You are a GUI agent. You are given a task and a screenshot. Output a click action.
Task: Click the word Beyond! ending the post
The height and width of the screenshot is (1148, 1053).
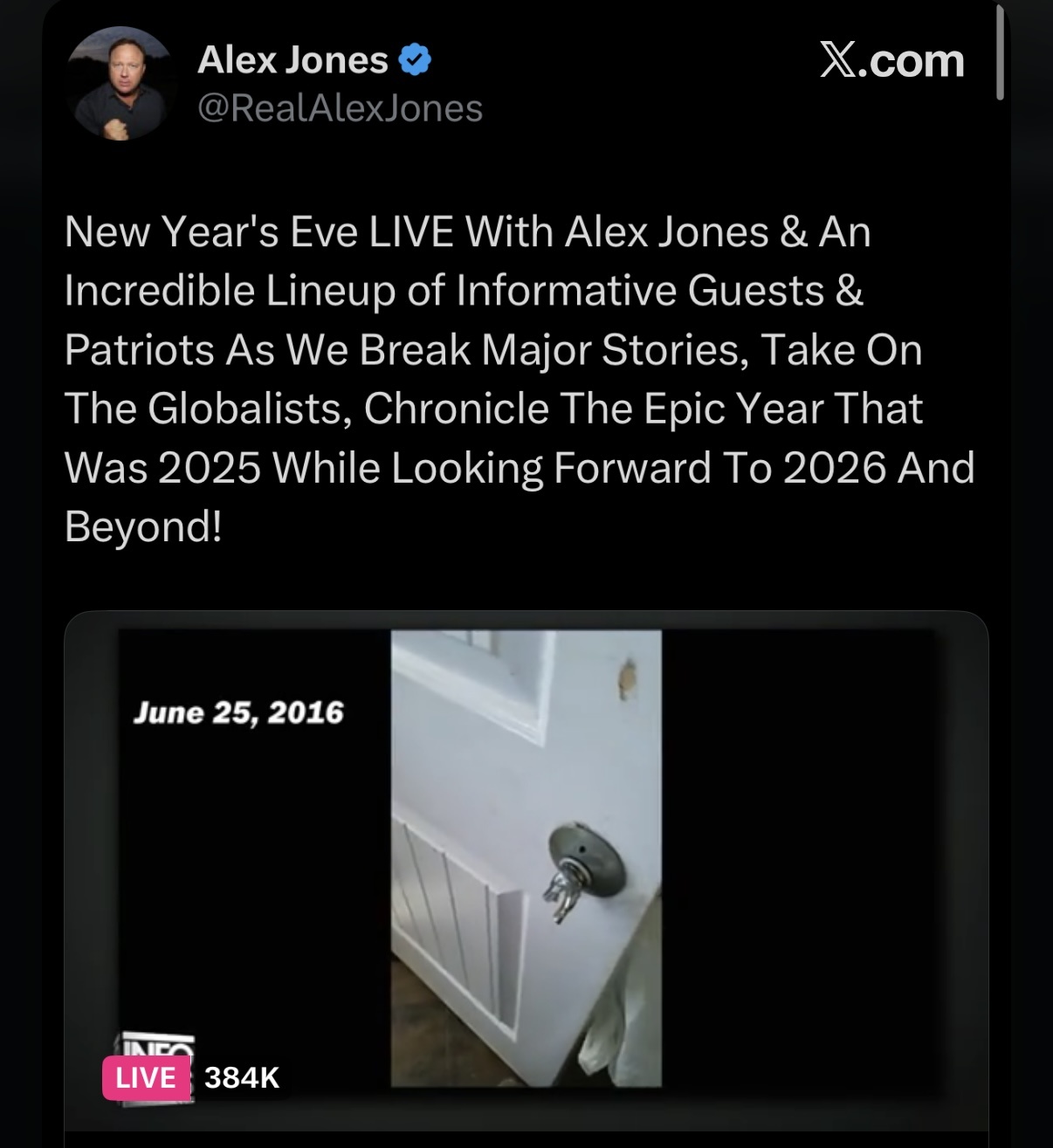point(143,527)
